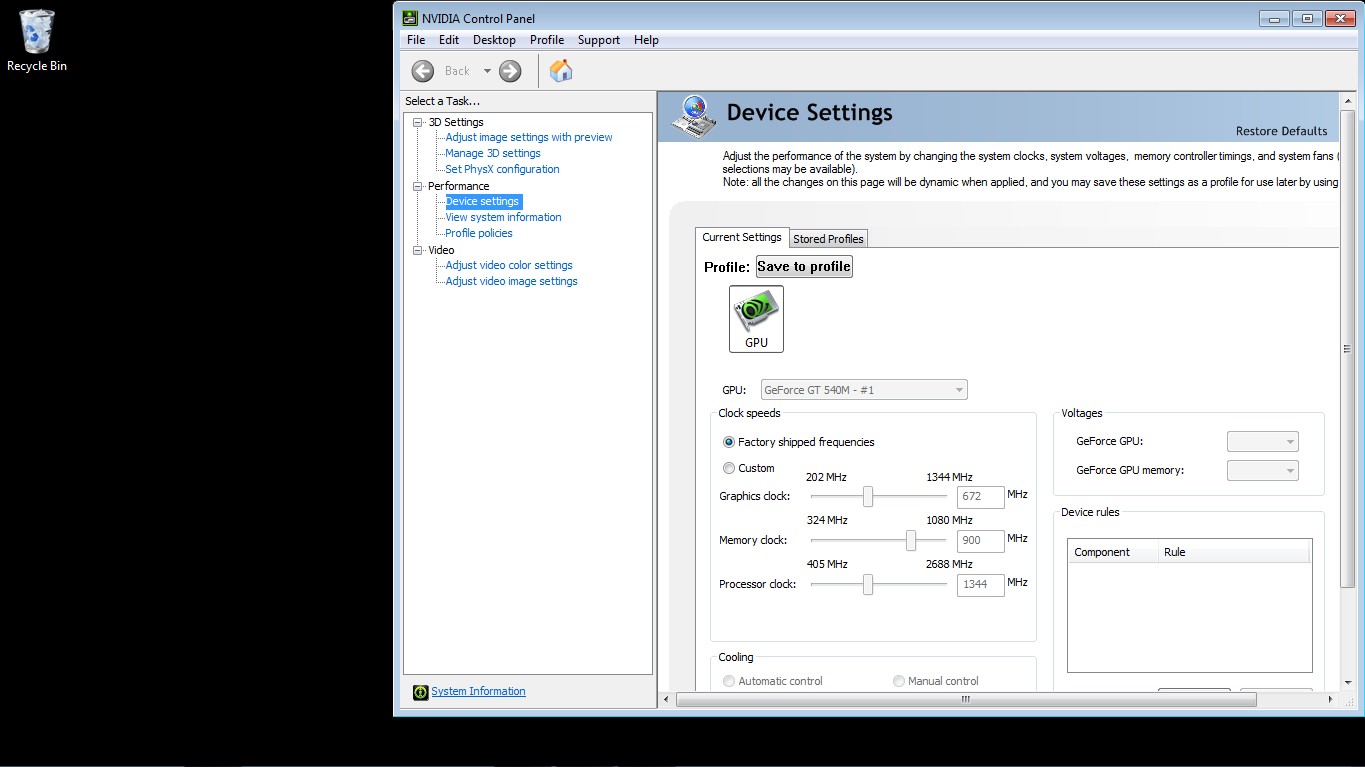Open Set PhysX configuration

502,169
